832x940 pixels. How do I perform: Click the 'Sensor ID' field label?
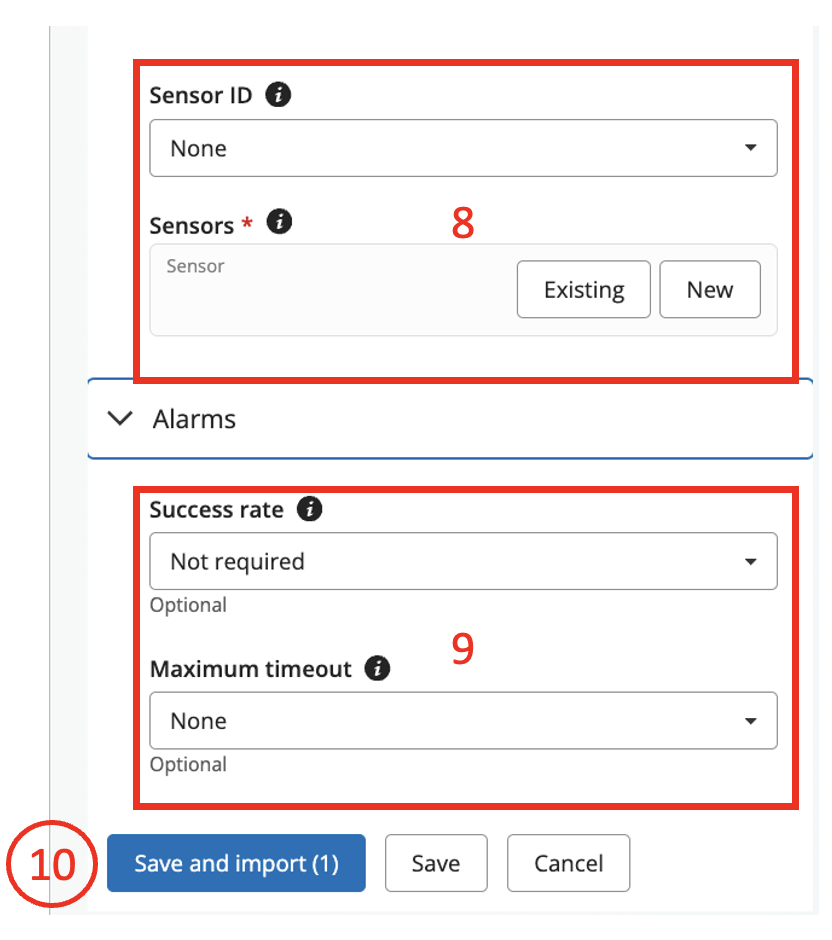click(x=200, y=96)
